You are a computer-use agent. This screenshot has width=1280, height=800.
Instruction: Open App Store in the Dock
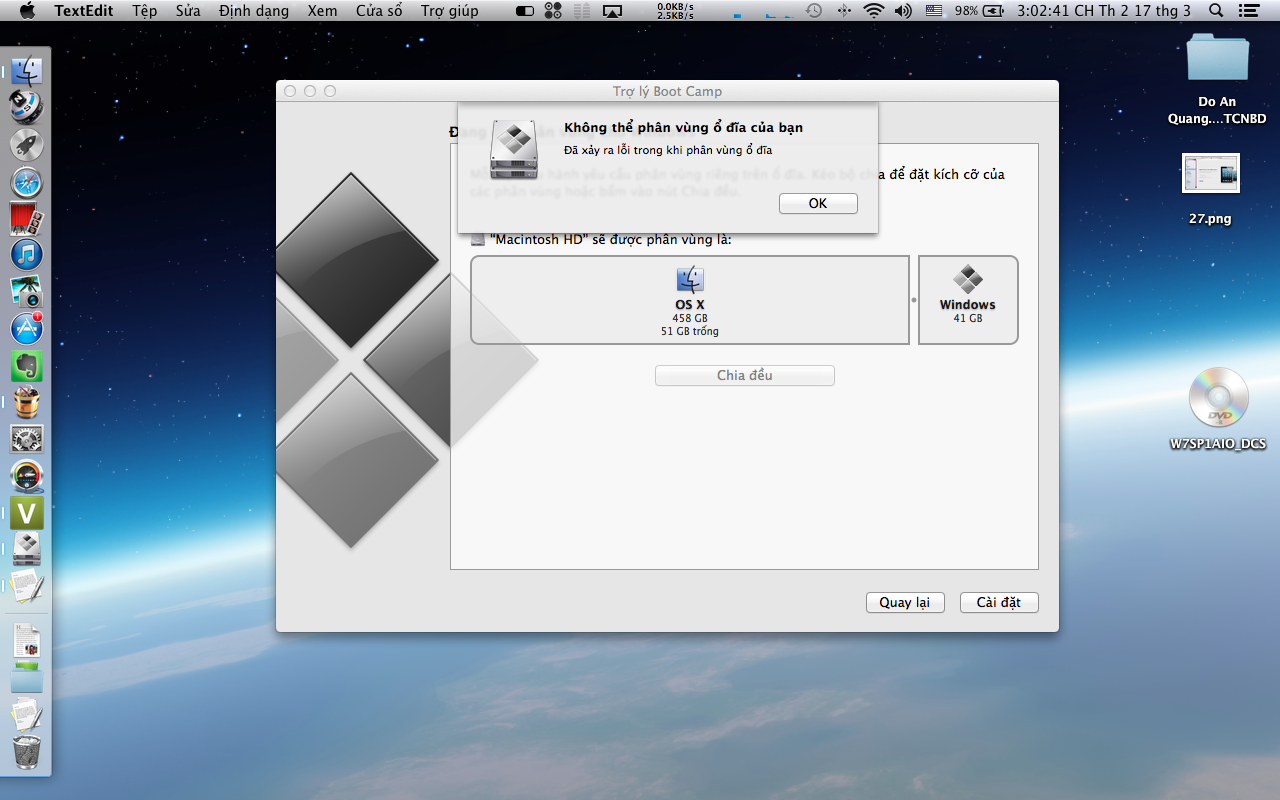[27, 328]
